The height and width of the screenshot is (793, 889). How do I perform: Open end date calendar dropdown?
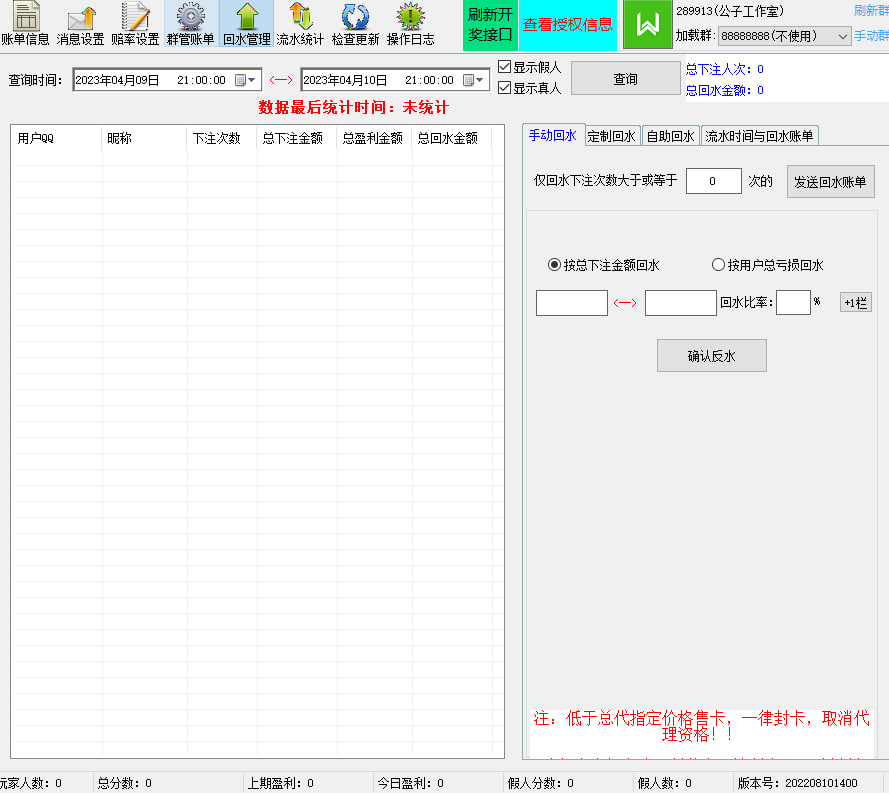(x=474, y=80)
